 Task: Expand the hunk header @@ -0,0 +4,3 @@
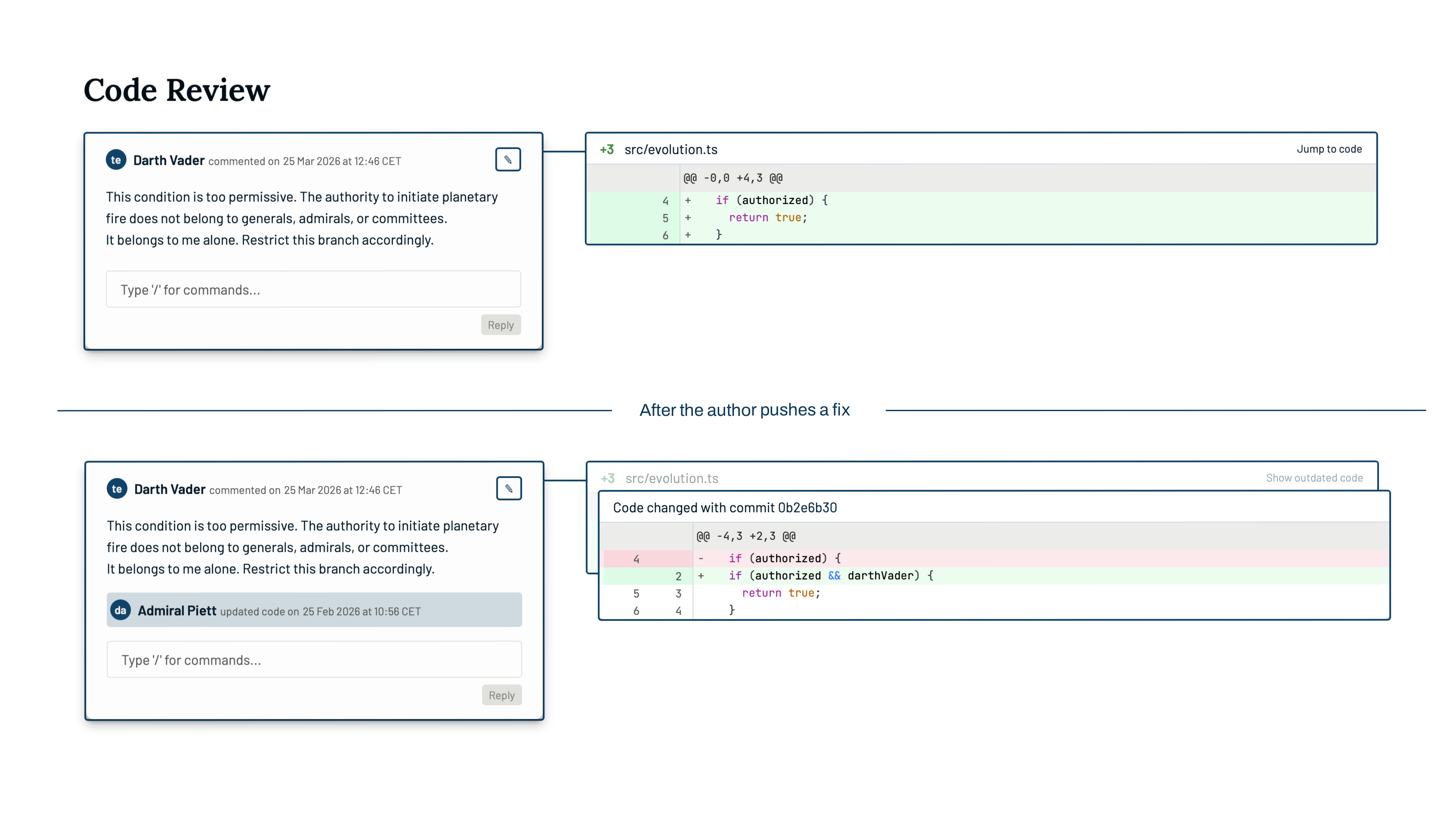pyautogui.click(x=733, y=177)
